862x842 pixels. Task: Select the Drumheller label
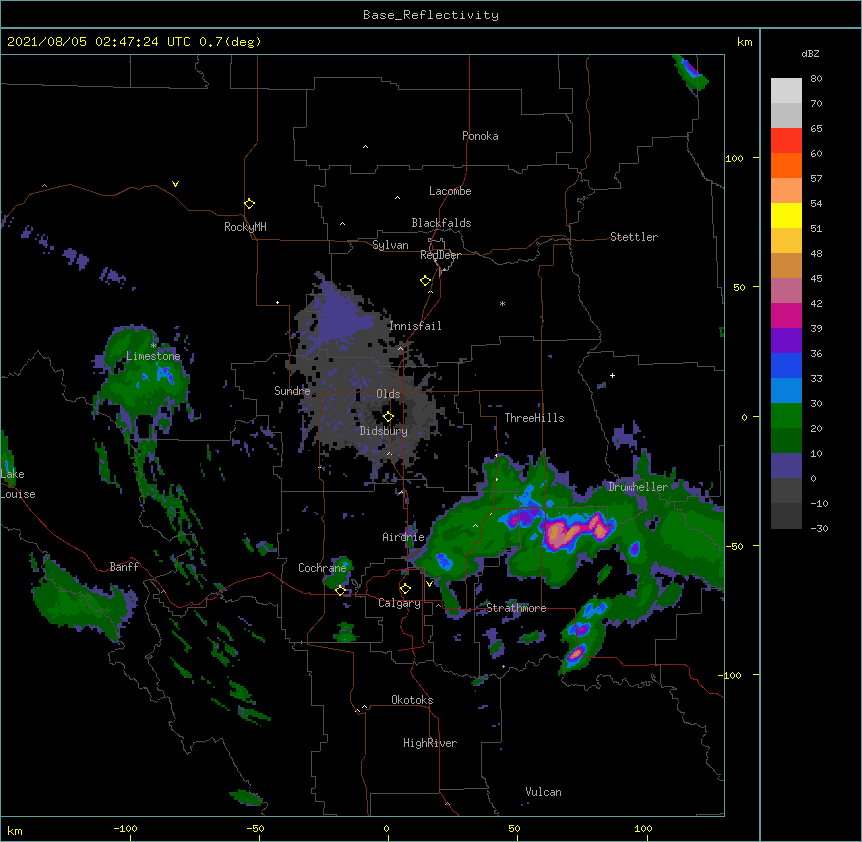click(638, 487)
